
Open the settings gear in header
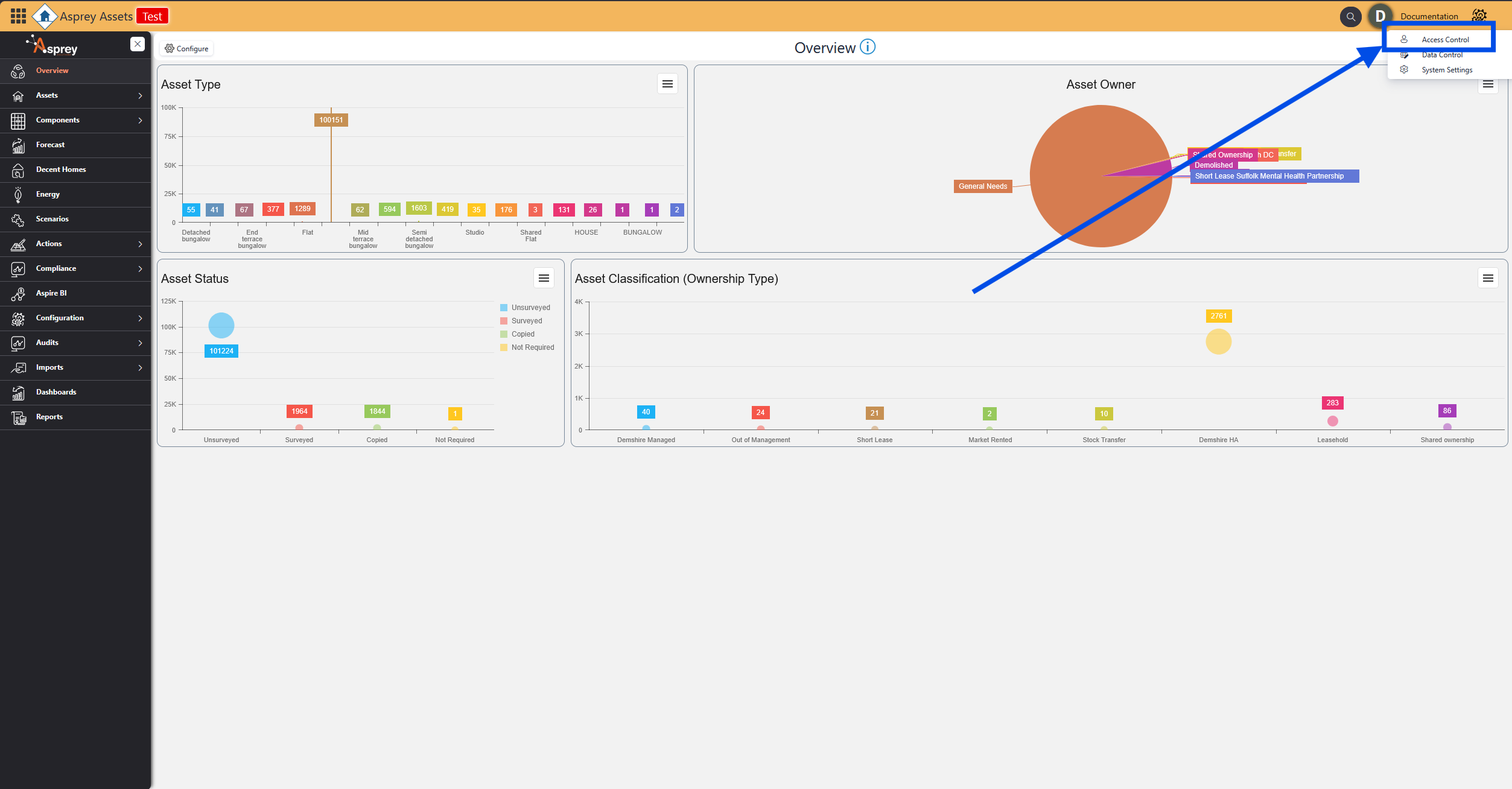click(1479, 16)
